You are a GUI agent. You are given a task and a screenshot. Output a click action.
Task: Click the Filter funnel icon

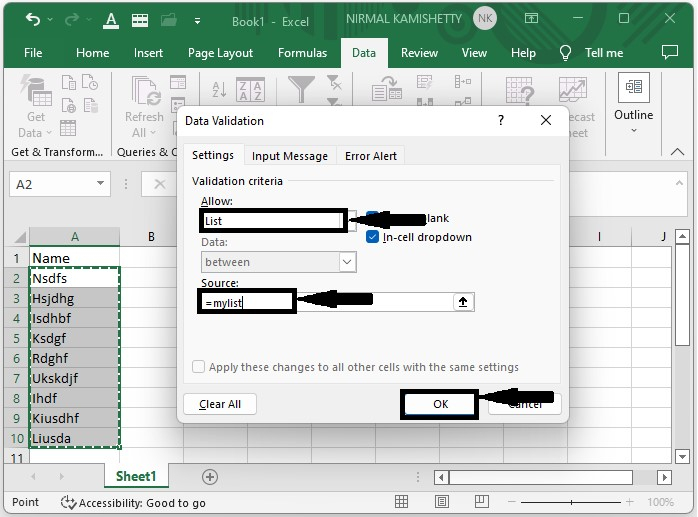click(x=300, y=90)
